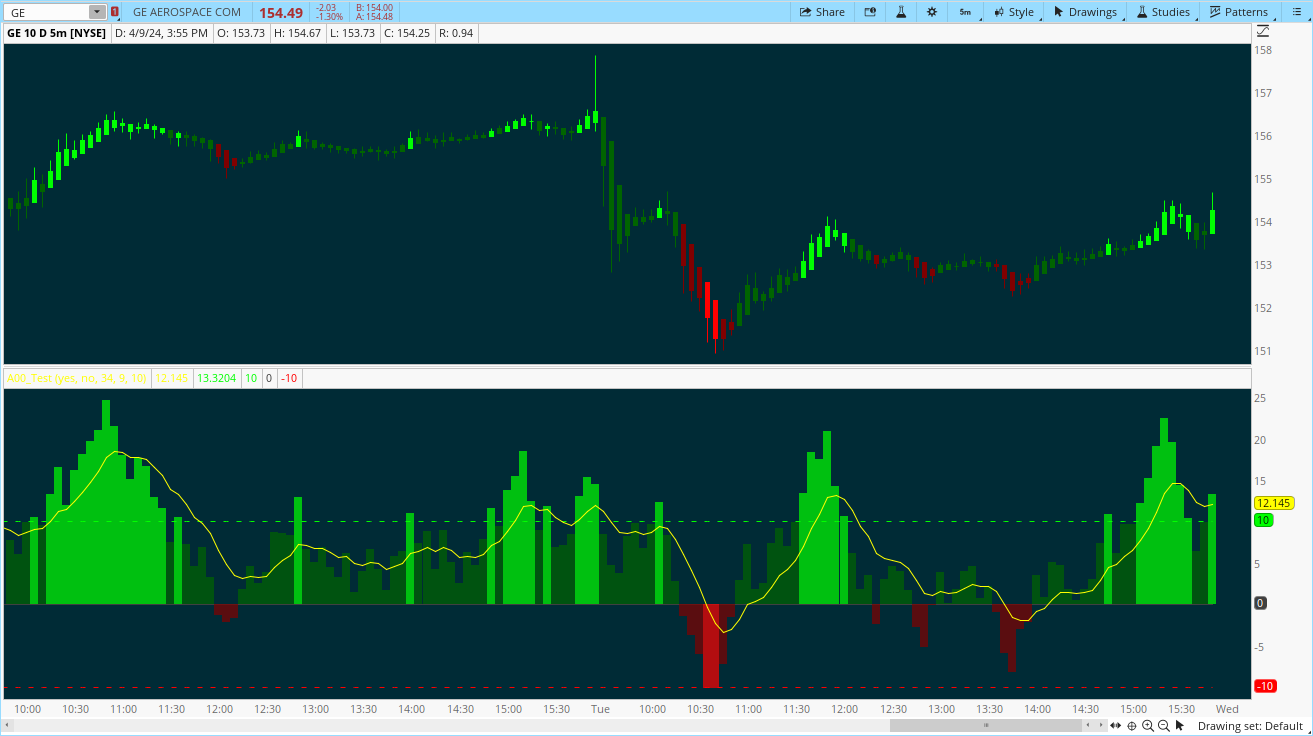
Task: Open Edit Studies flask icon beside Share
Action: pyautogui.click(x=901, y=12)
